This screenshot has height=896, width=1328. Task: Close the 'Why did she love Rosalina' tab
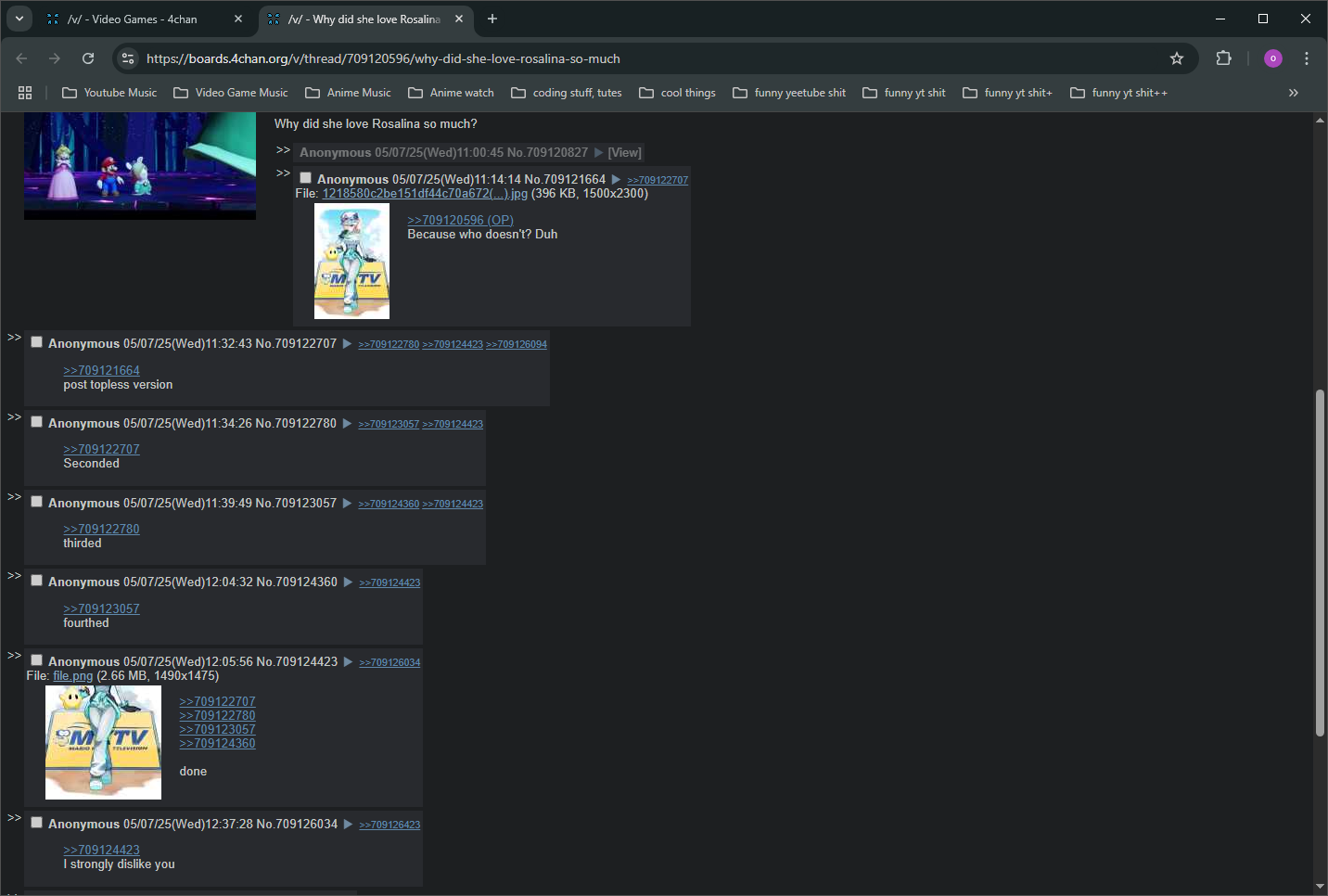pos(459,19)
